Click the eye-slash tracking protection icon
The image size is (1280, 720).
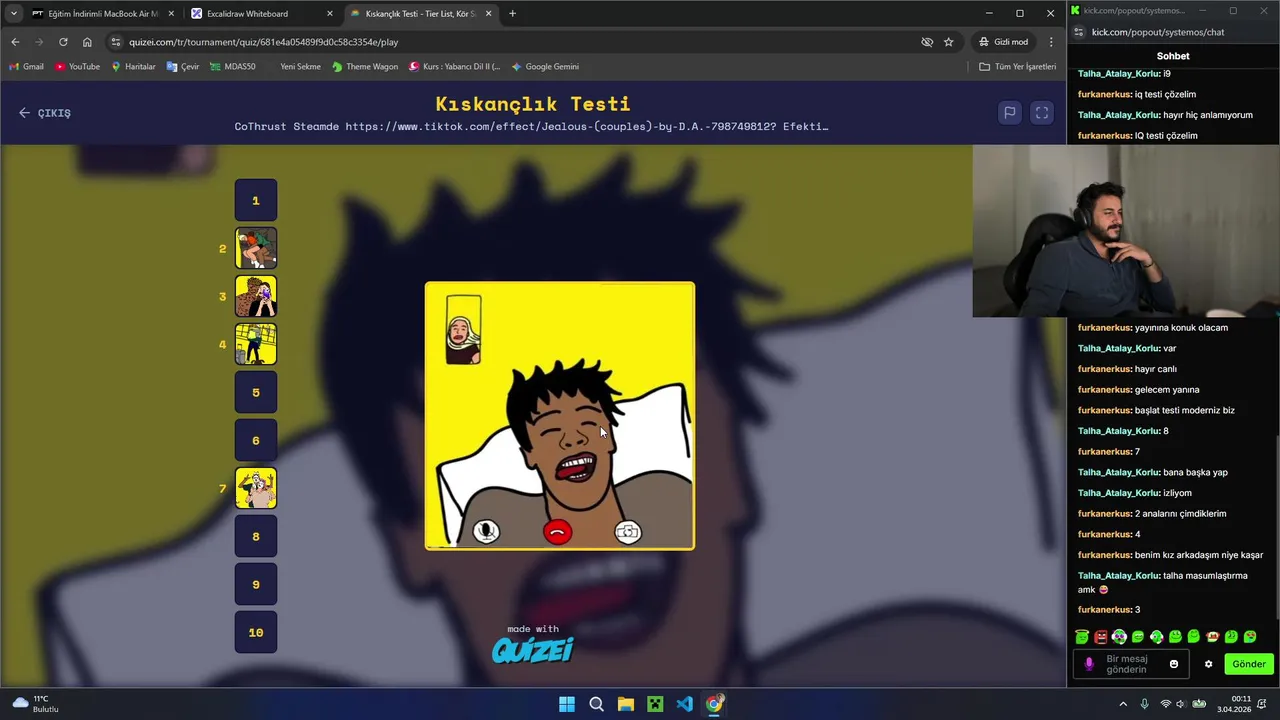[x=927, y=42]
